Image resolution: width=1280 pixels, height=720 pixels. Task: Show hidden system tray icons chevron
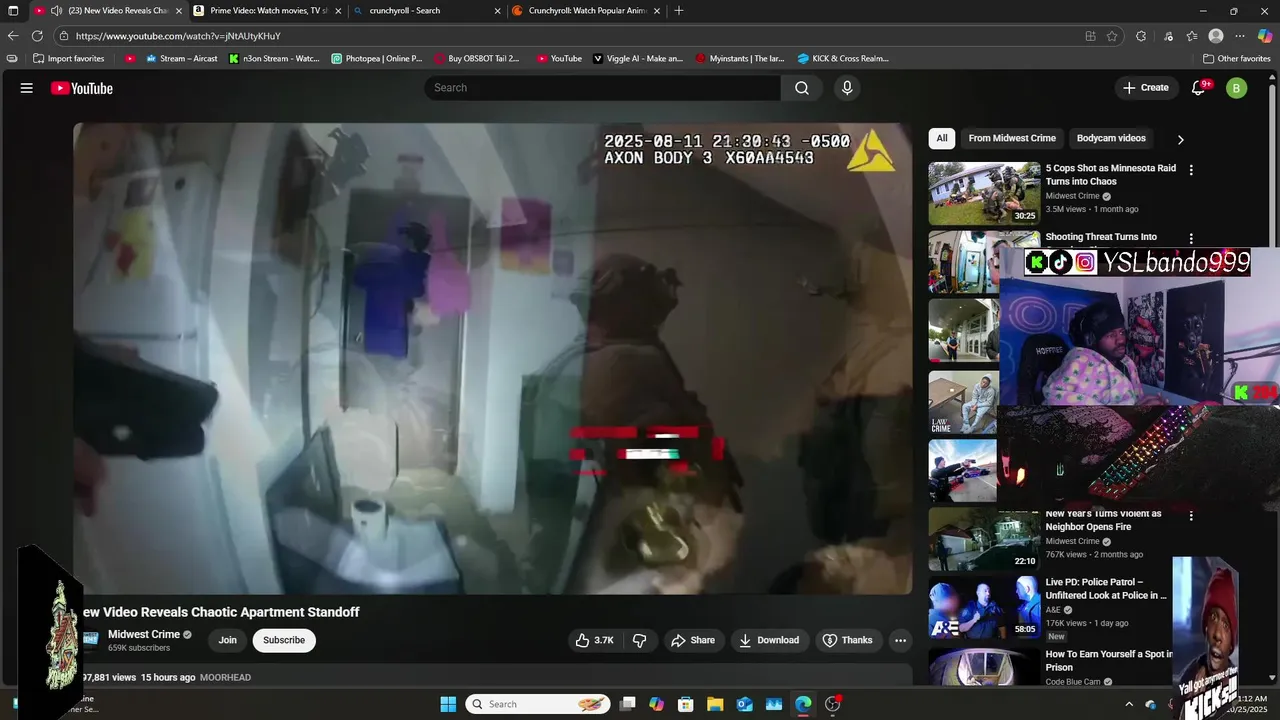coord(1129,704)
